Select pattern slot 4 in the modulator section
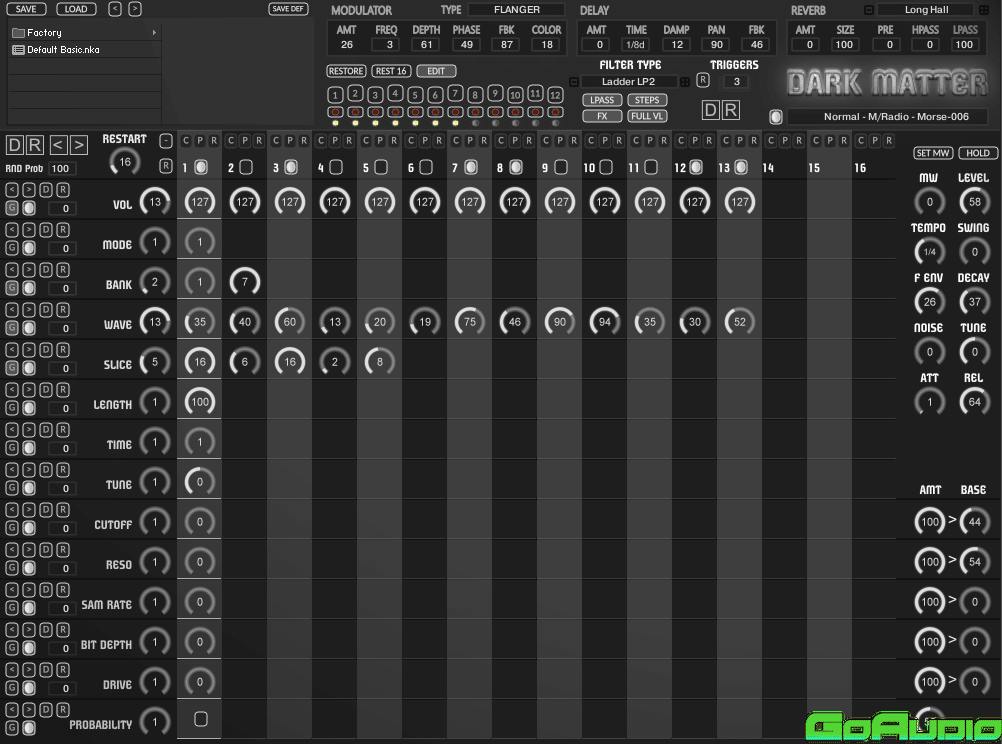Image resolution: width=1002 pixels, height=744 pixels. pyautogui.click(x=395, y=94)
